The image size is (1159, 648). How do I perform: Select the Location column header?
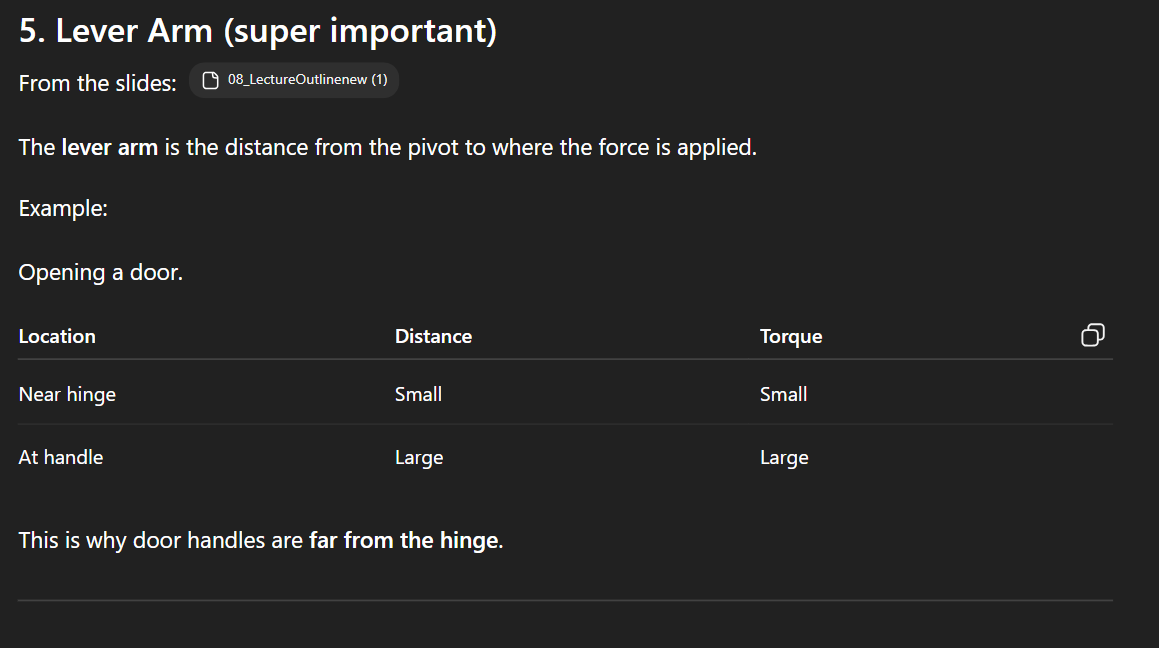pos(57,337)
